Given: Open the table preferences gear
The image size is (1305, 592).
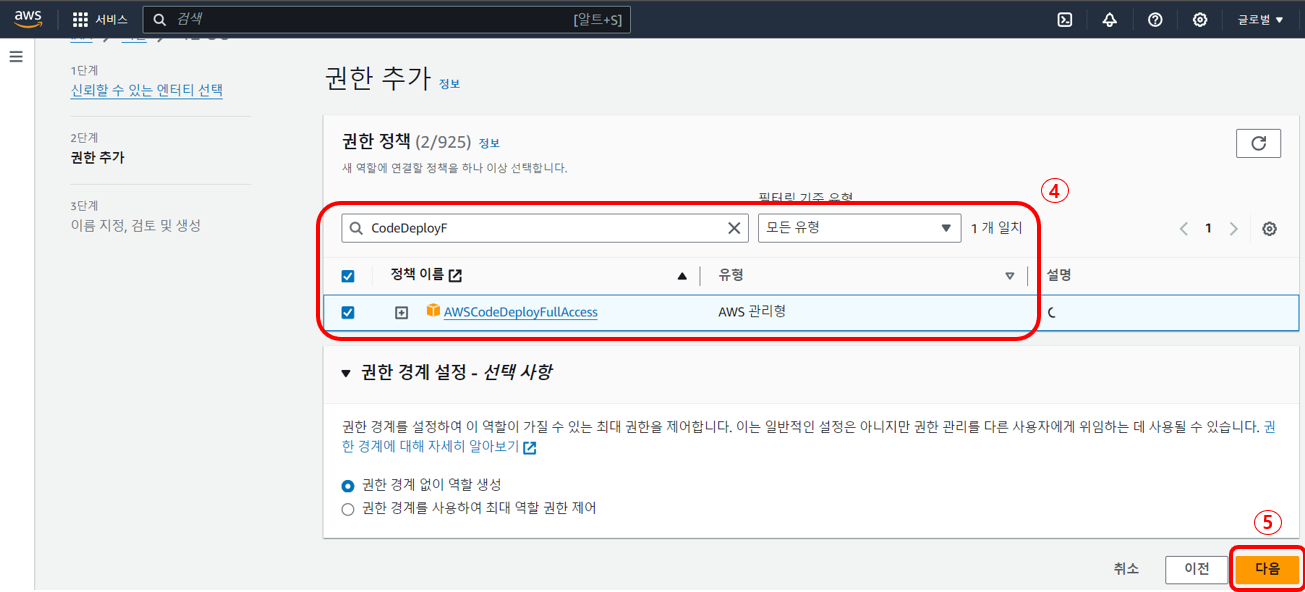Looking at the screenshot, I should (1269, 229).
